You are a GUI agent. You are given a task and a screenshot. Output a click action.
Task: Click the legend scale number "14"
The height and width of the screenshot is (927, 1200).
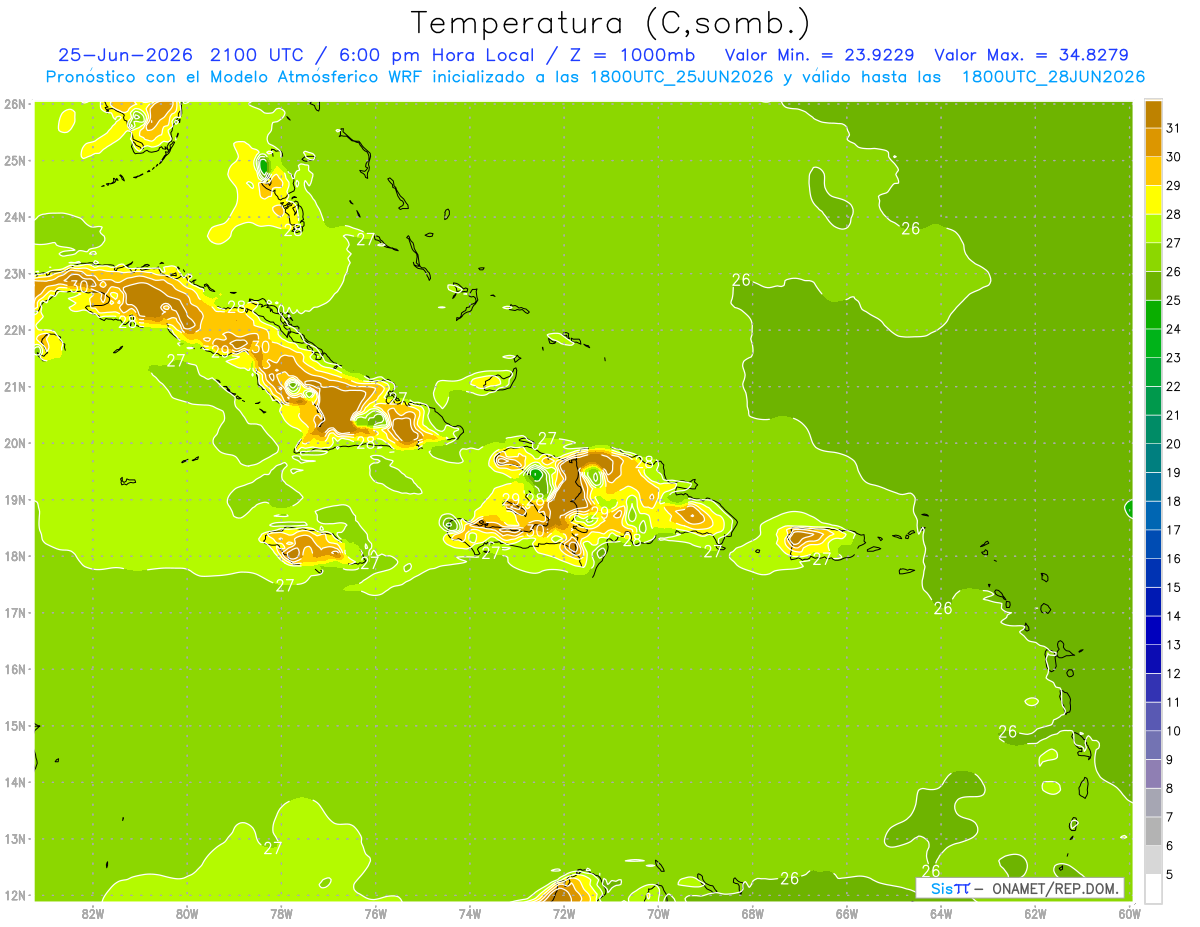(x=1174, y=616)
